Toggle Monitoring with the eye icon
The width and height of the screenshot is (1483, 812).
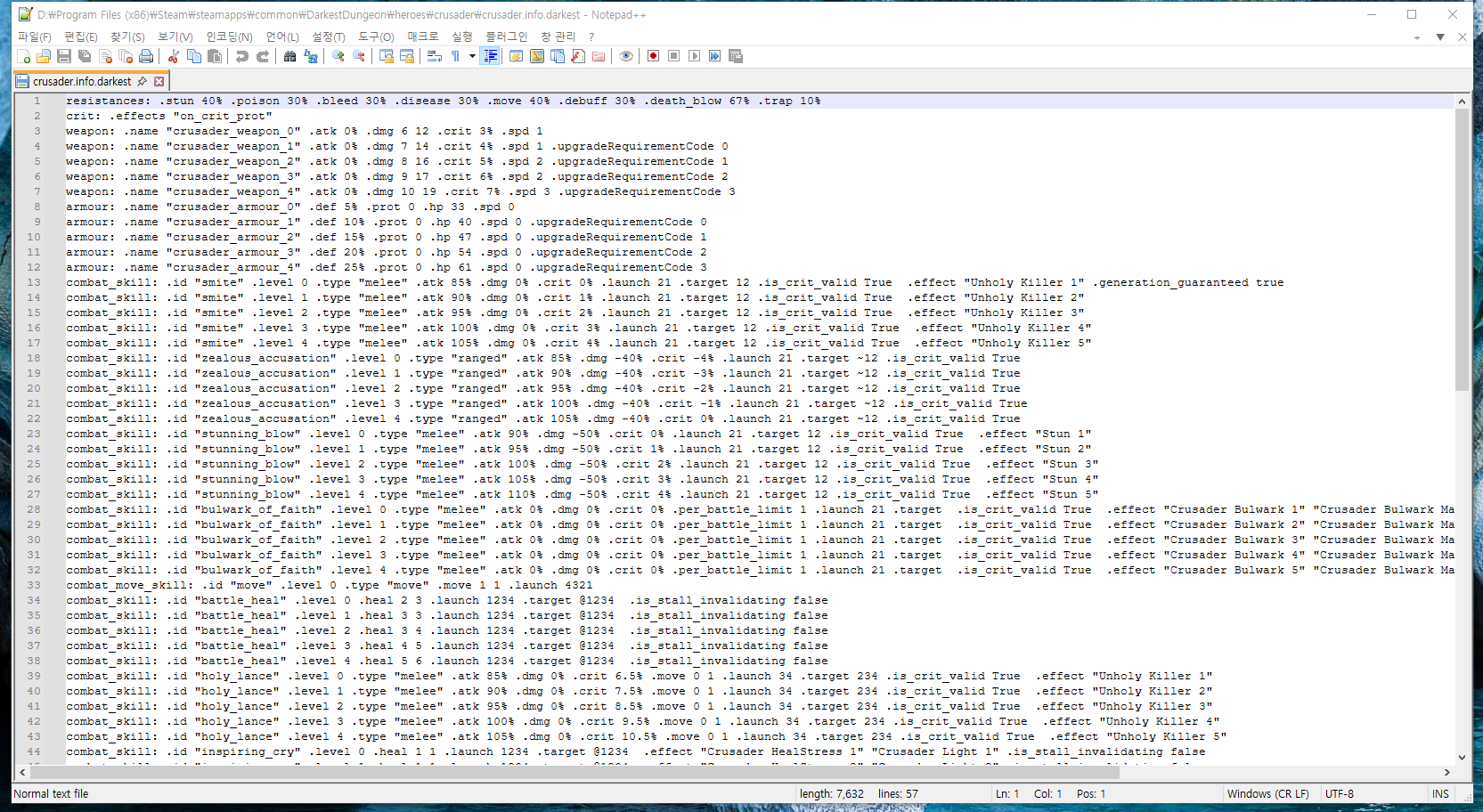[626, 56]
